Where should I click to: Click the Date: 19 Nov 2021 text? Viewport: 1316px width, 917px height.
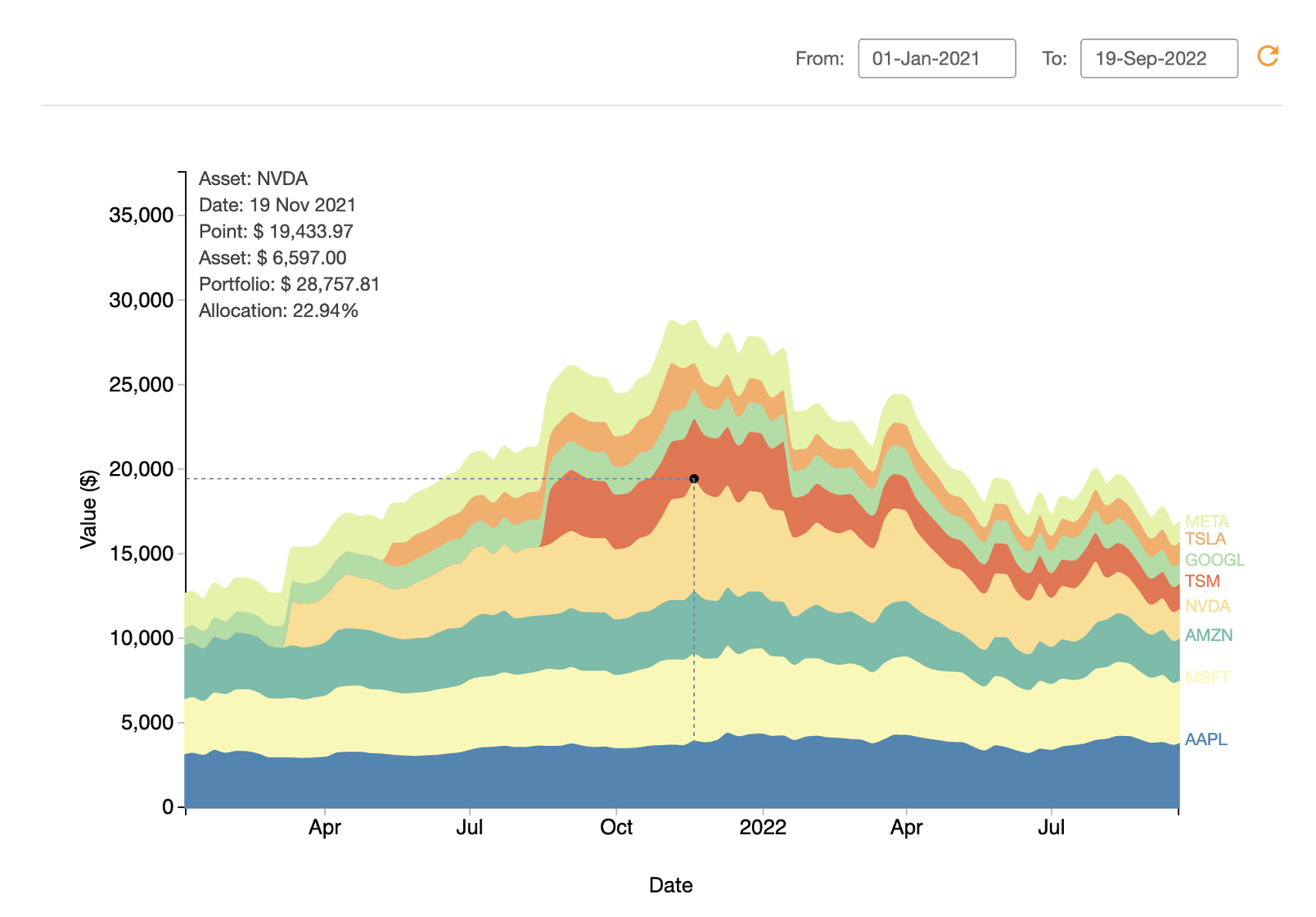(277, 206)
